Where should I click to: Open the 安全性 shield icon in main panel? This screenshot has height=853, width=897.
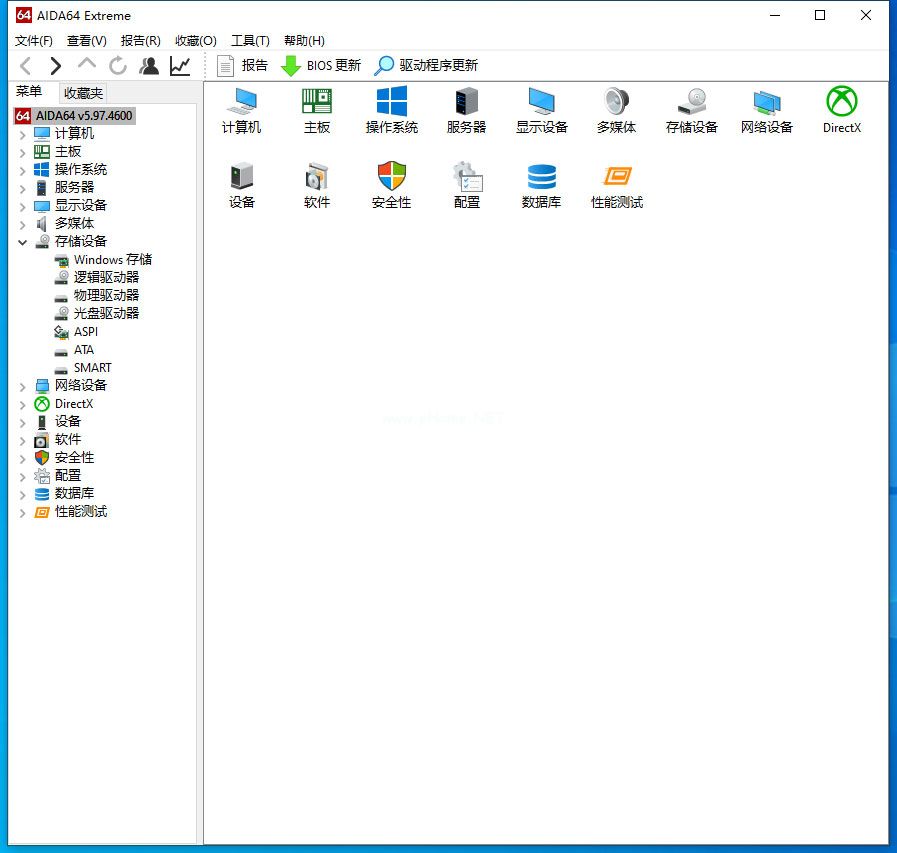click(x=391, y=185)
